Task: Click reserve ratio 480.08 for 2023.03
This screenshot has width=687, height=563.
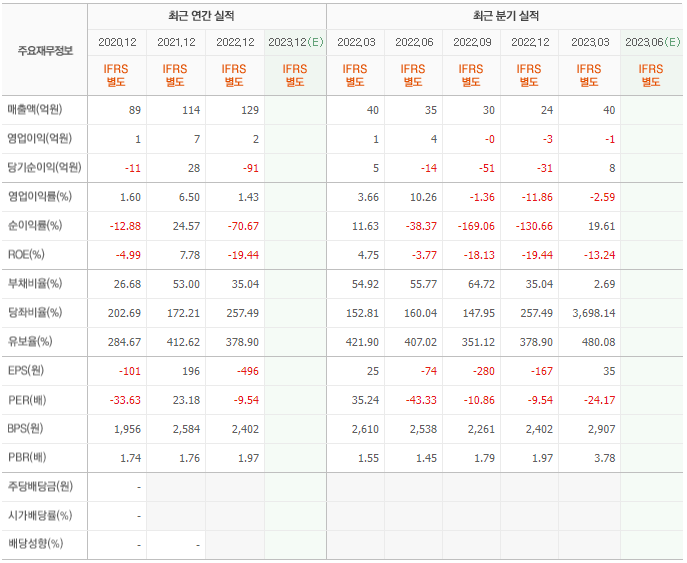Action: [x=598, y=342]
